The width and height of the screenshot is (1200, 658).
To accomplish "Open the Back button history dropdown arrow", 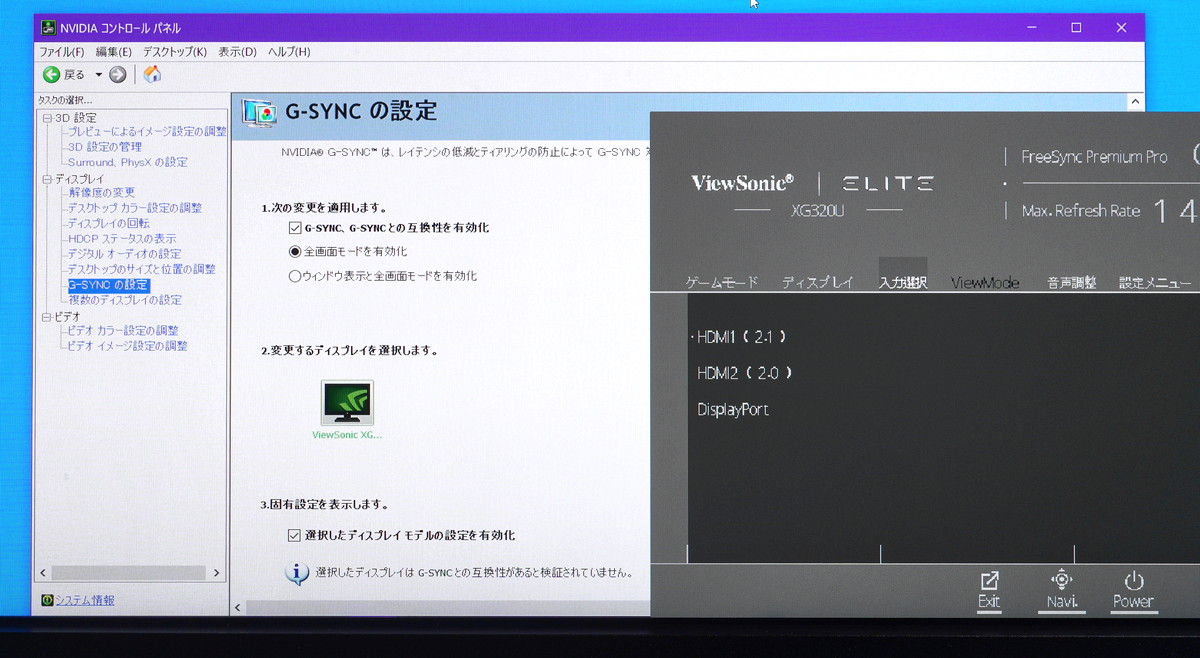I will 98,75.
